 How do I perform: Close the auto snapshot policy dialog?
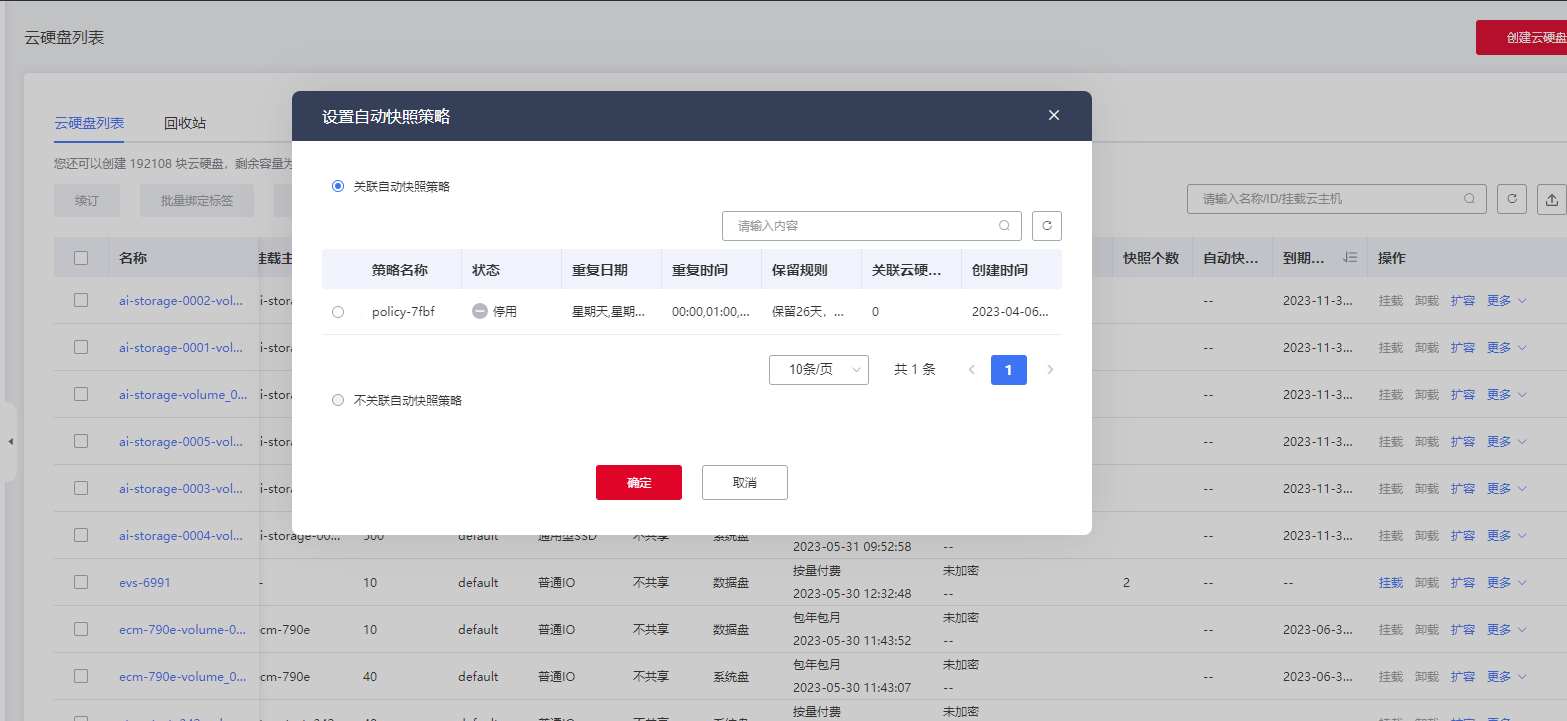[1053, 115]
